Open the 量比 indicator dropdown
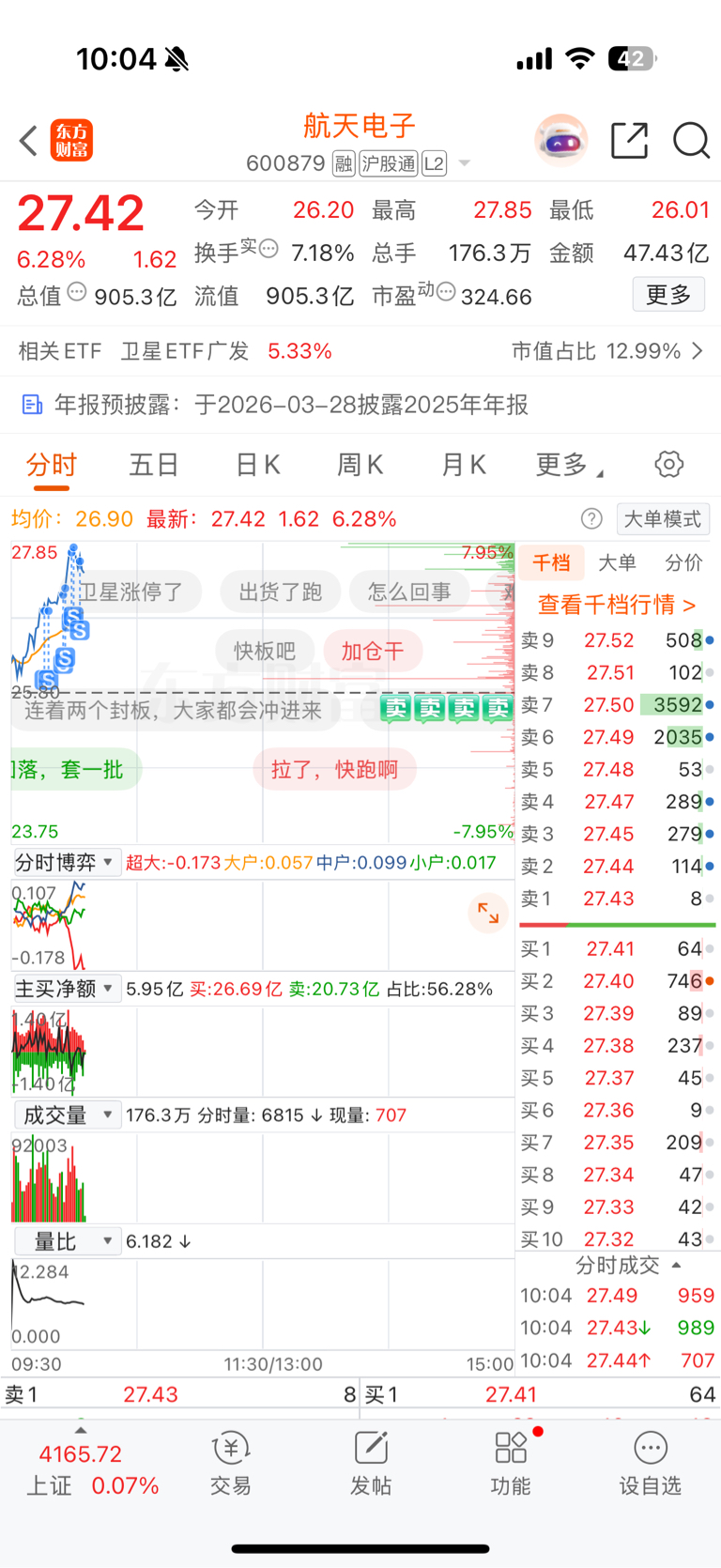The width and height of the screenshot is (721, 1568). [67, 1241]
